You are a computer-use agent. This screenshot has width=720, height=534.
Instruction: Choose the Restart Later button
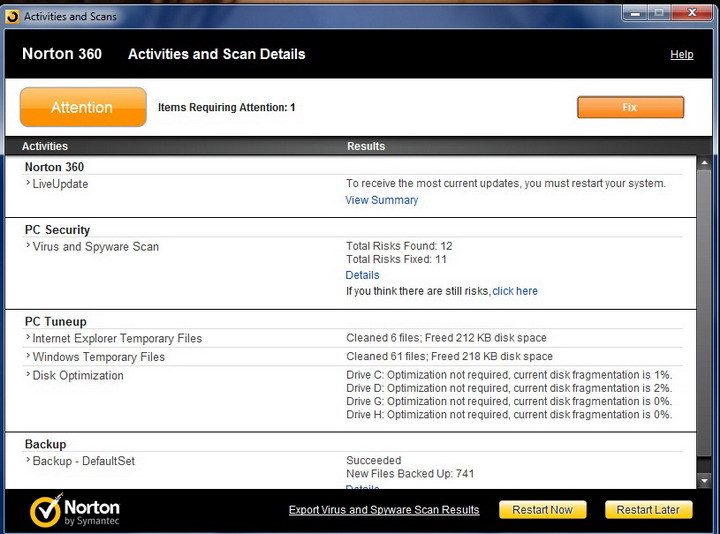click(648, 510)
